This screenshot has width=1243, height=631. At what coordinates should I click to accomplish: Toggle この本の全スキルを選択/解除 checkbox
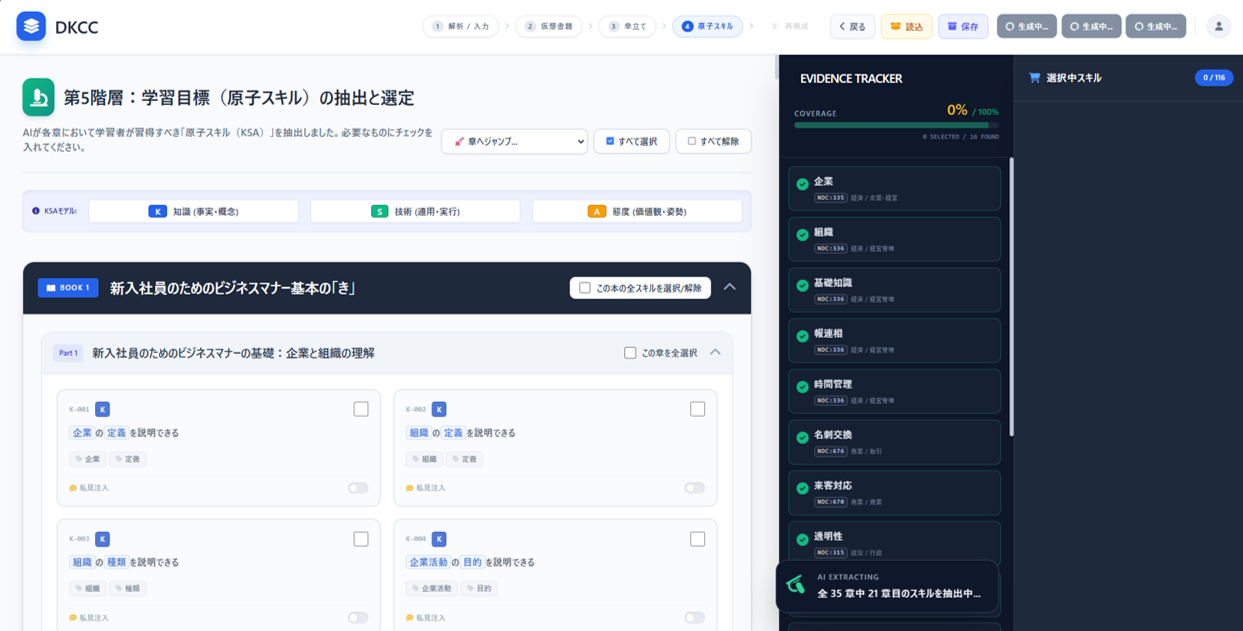(585, 288)
